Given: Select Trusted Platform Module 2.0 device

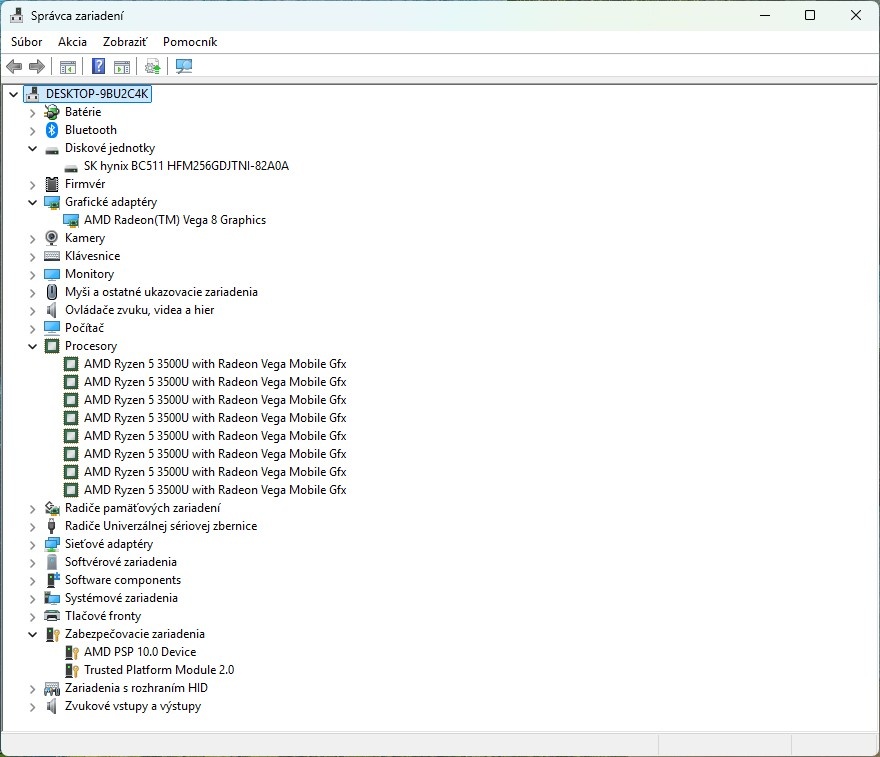Looking at the screenshot, I should click(x=158, y=670).
